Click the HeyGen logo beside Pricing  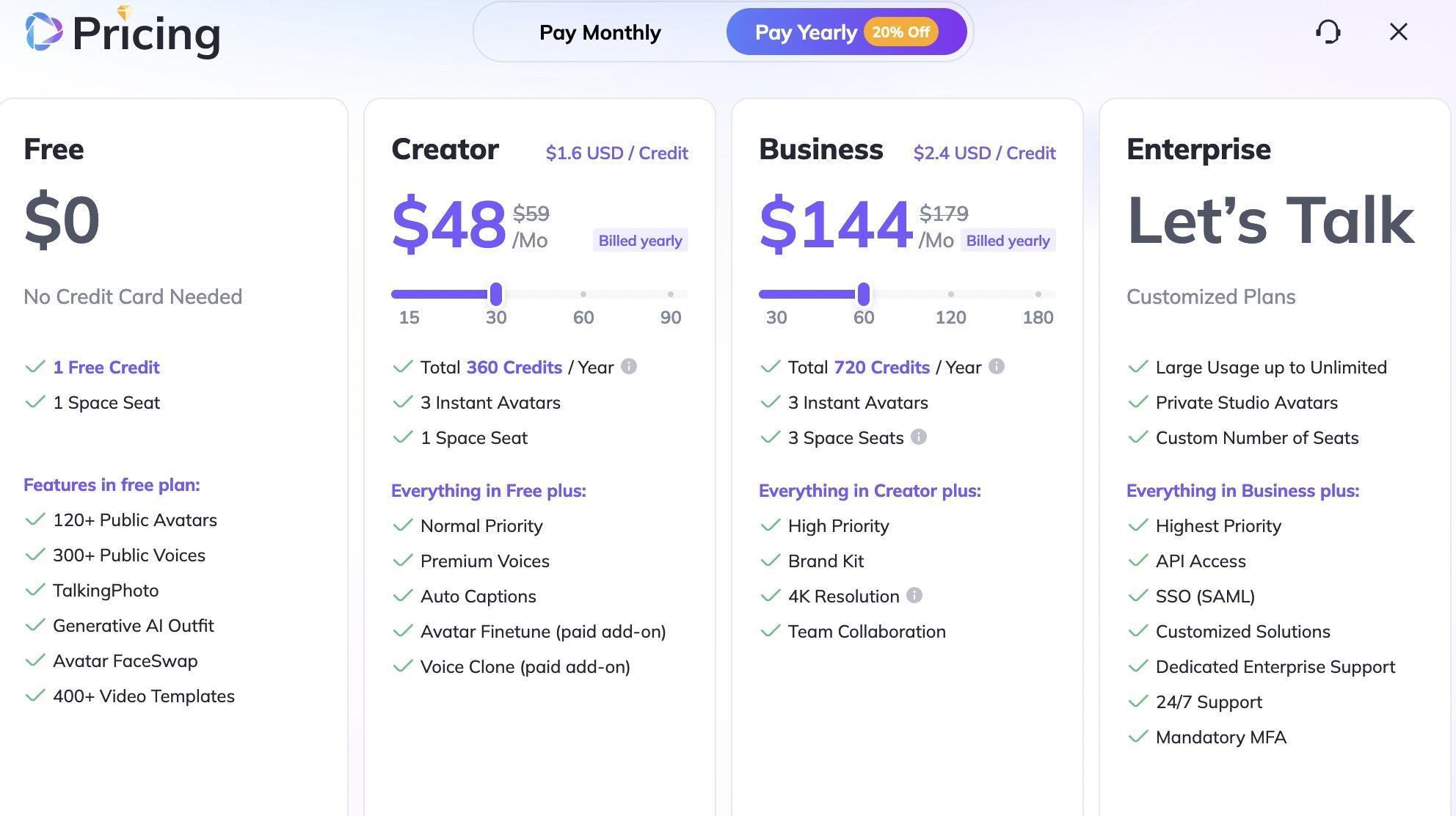coord(44,32)
